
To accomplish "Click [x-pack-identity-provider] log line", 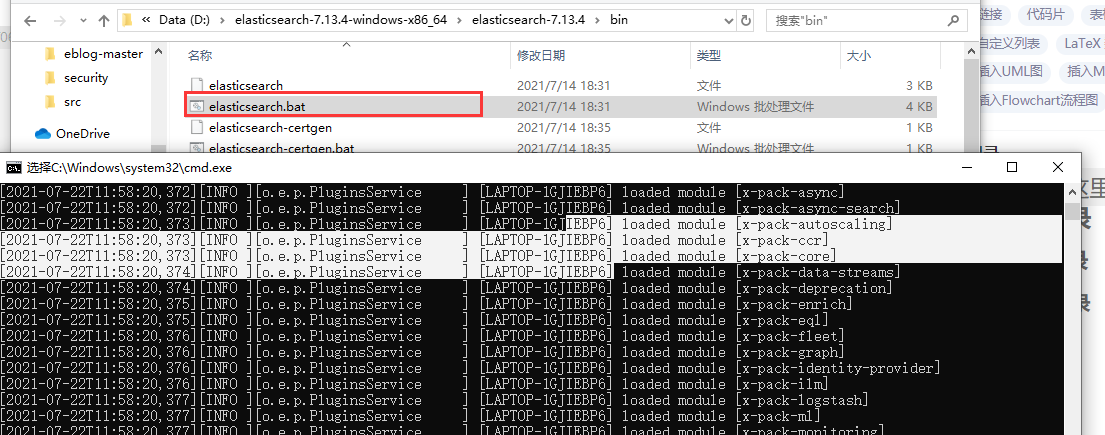I will [839, 368].
